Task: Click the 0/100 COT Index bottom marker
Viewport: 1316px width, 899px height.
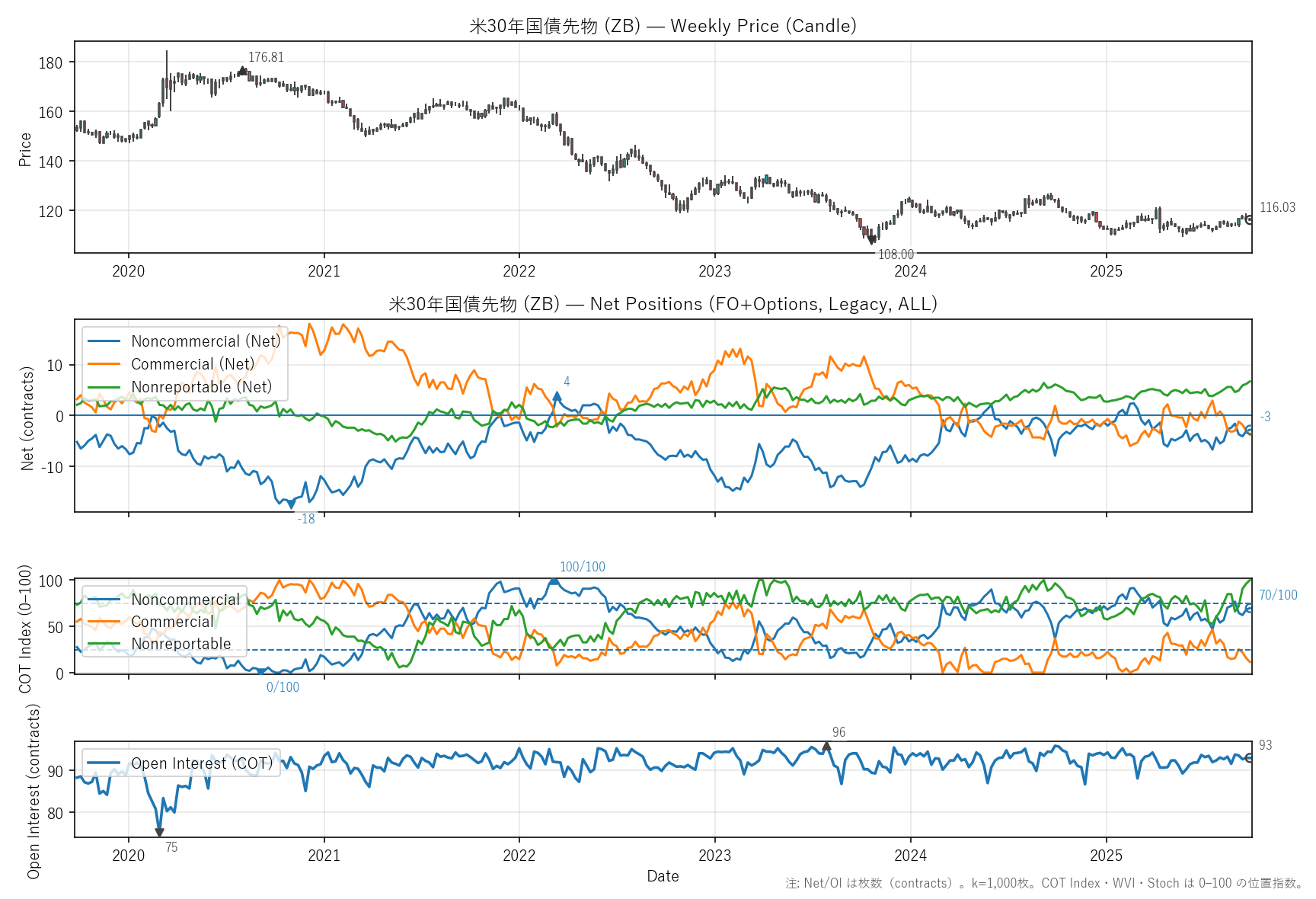Action: (261, 671)
